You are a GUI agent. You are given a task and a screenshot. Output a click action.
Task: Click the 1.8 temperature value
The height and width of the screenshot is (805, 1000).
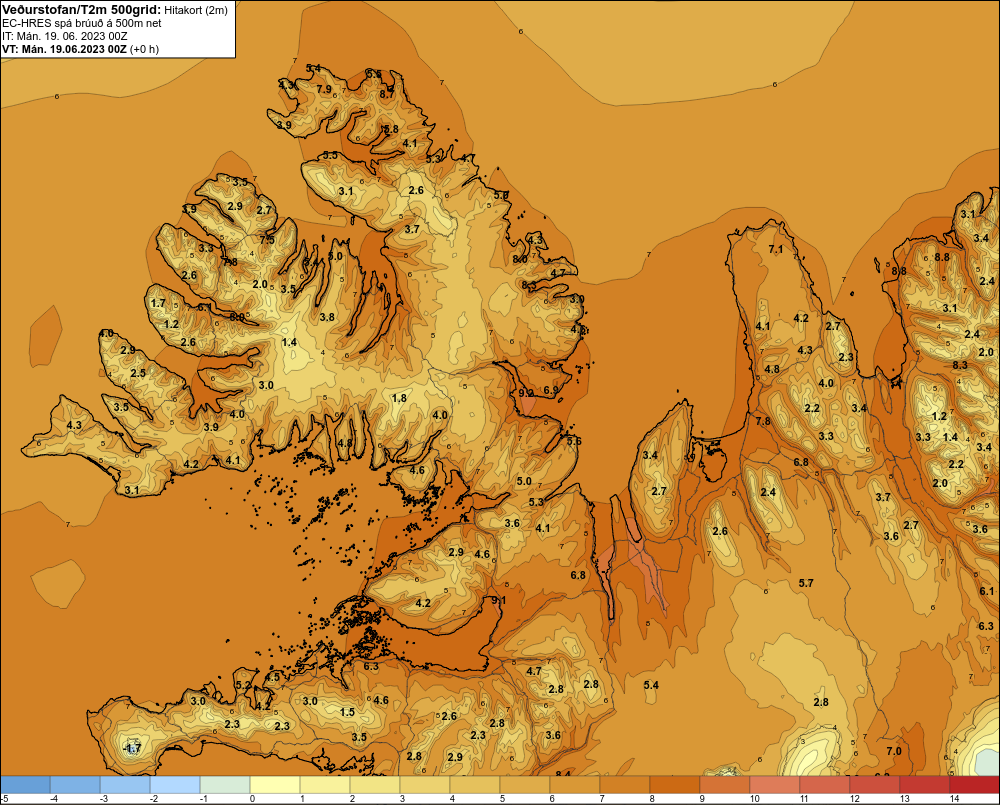(399, 398)
